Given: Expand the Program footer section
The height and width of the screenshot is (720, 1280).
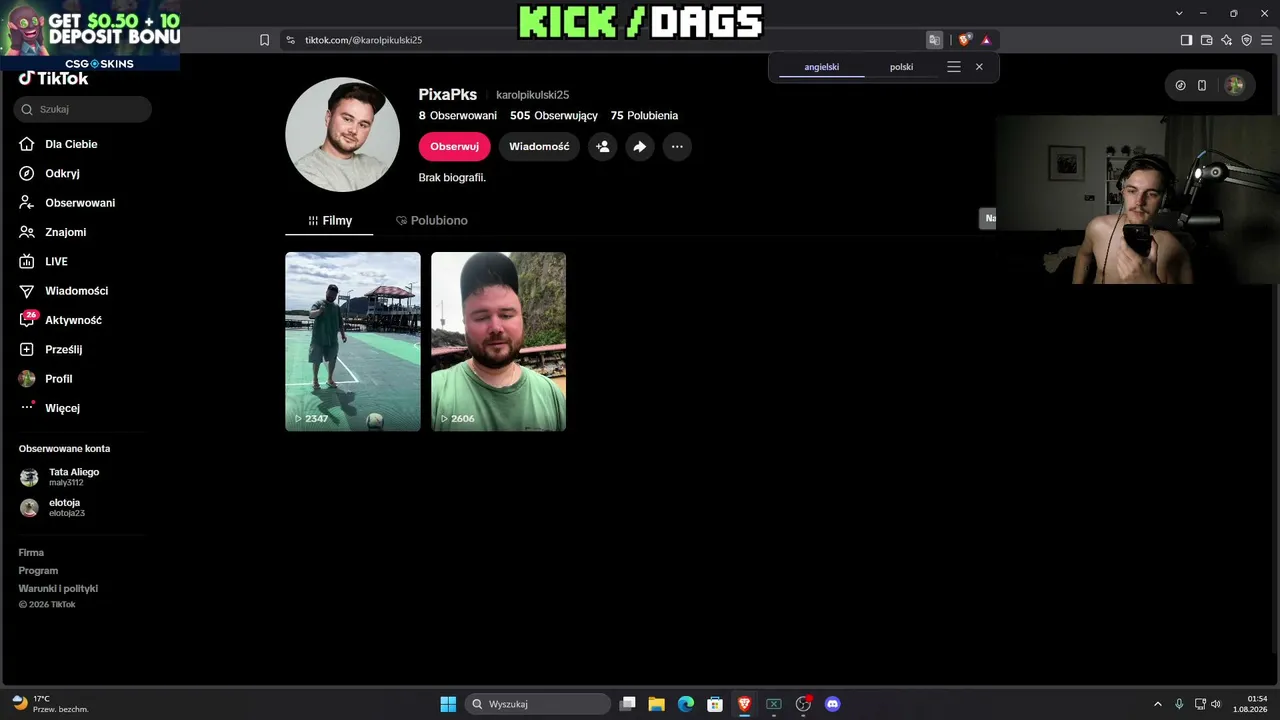Looking at the screenshot, I should point(38,570).
